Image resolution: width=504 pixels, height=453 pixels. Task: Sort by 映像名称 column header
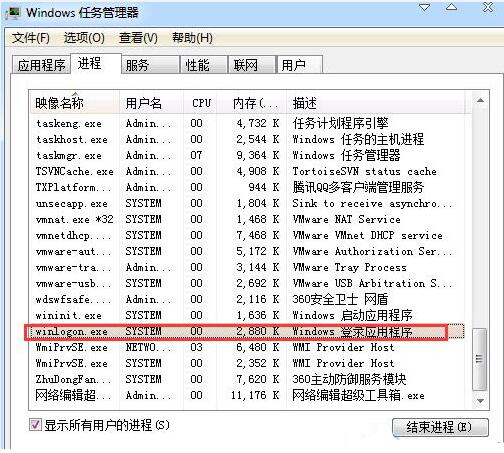[x=75, y=103]
